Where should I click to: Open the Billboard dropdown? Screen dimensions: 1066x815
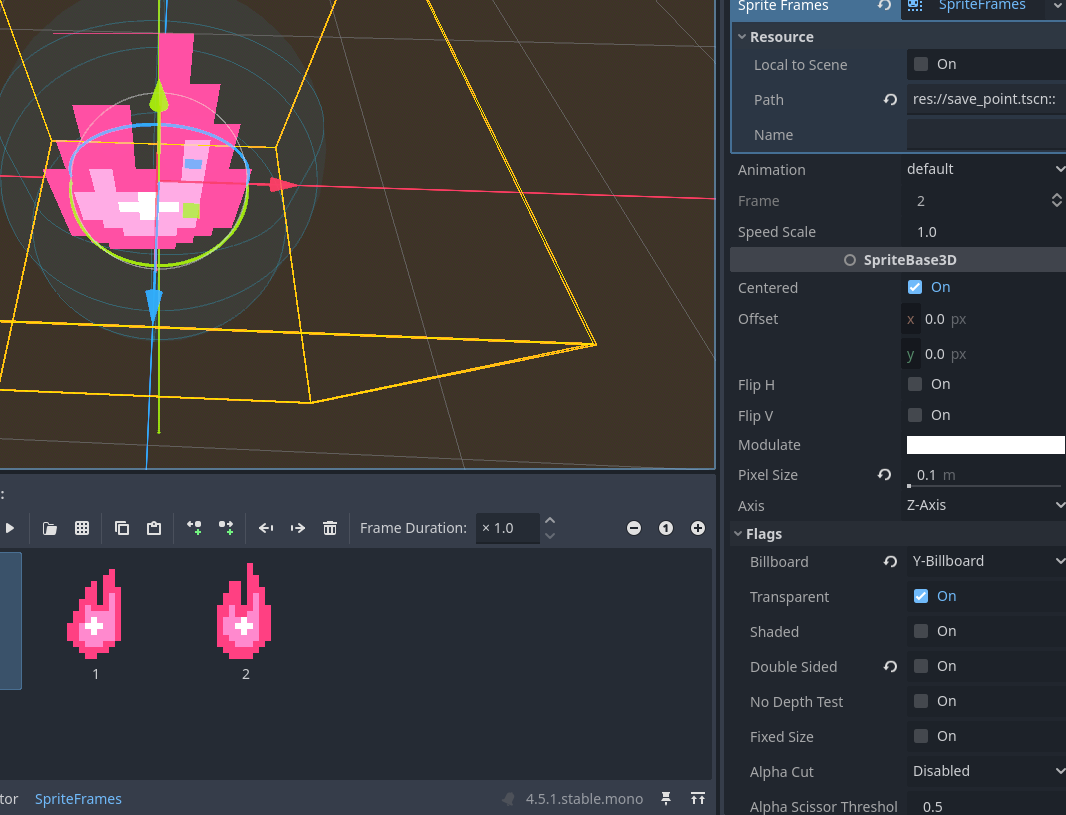[x=986, y=561]
